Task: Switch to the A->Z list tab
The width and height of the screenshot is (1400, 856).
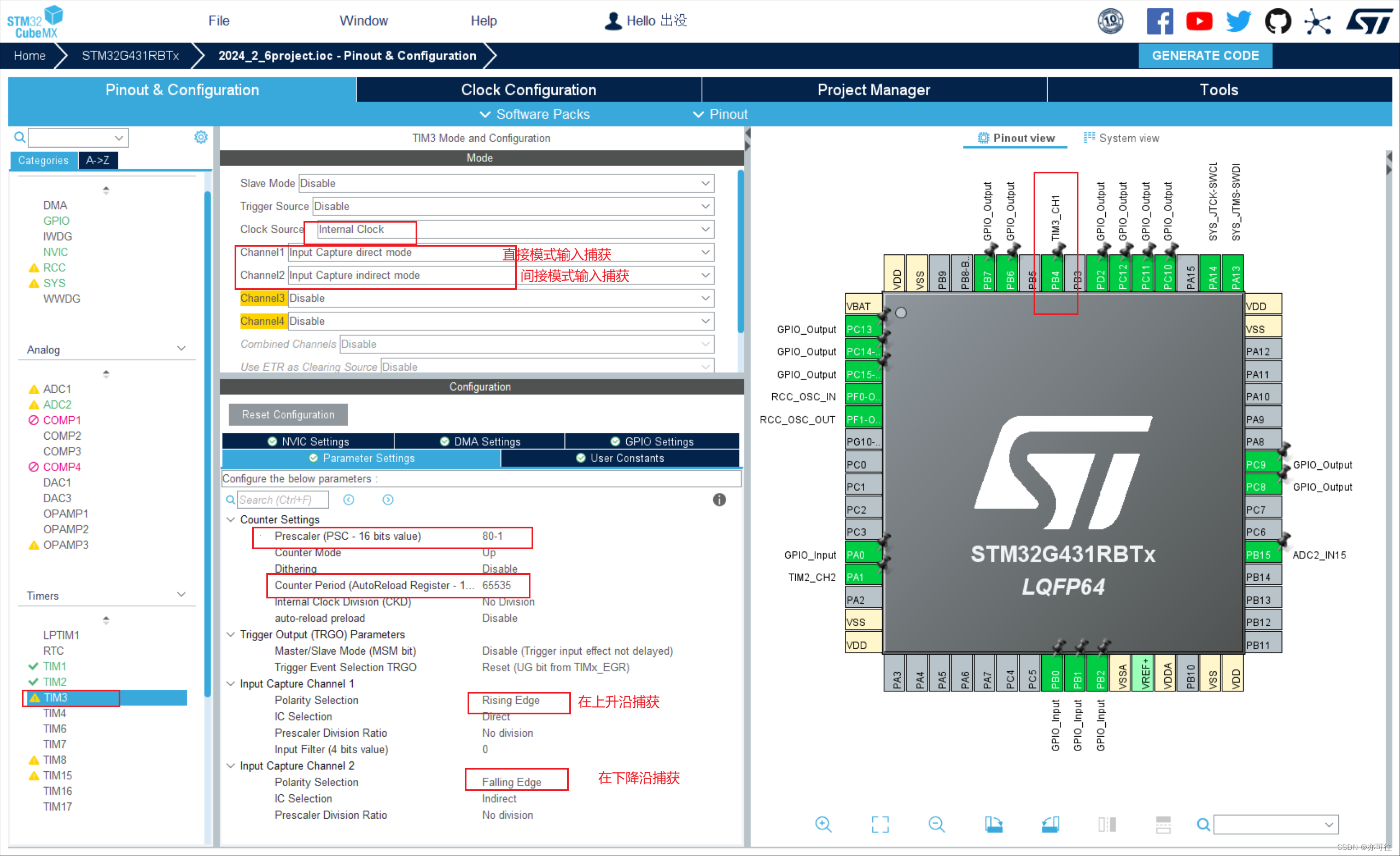Action: (x=98, y=160)
